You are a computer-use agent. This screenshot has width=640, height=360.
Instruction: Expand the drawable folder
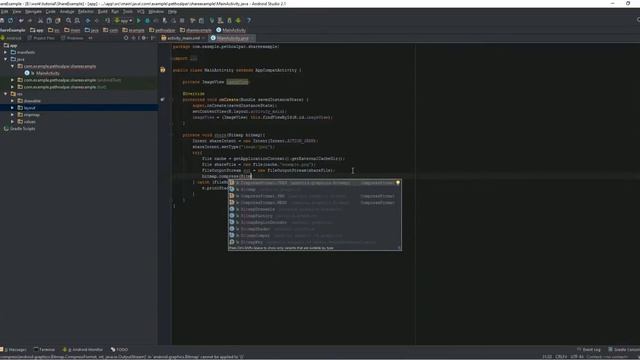pos(12,101)
